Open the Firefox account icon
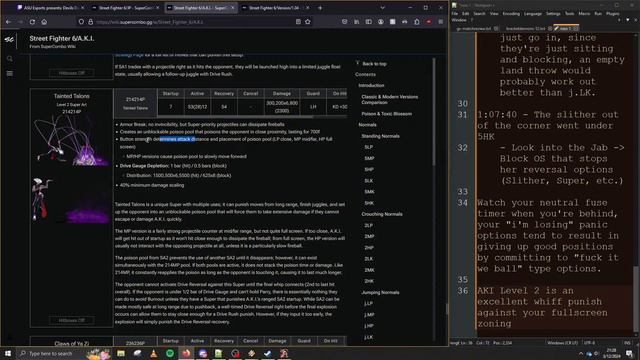The width and height of the screenshot is (640, 360). [x=380, y=22]
